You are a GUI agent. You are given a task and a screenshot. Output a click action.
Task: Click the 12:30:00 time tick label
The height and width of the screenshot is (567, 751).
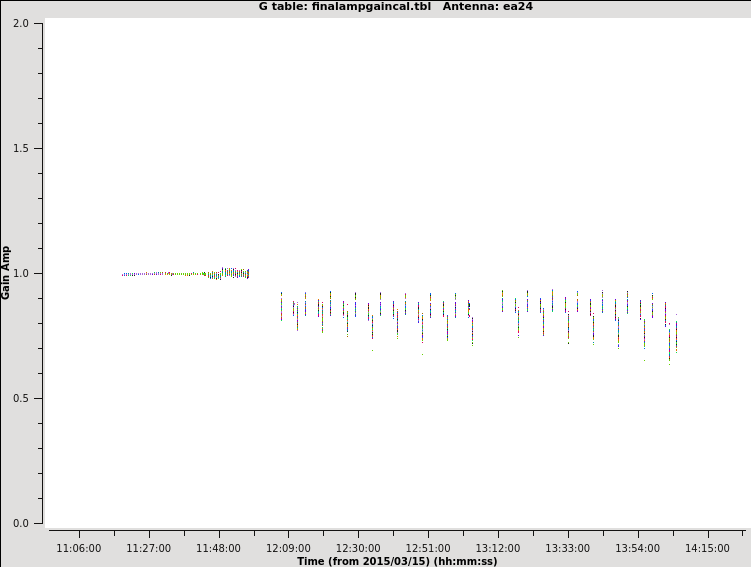click(x=358, y=548)
